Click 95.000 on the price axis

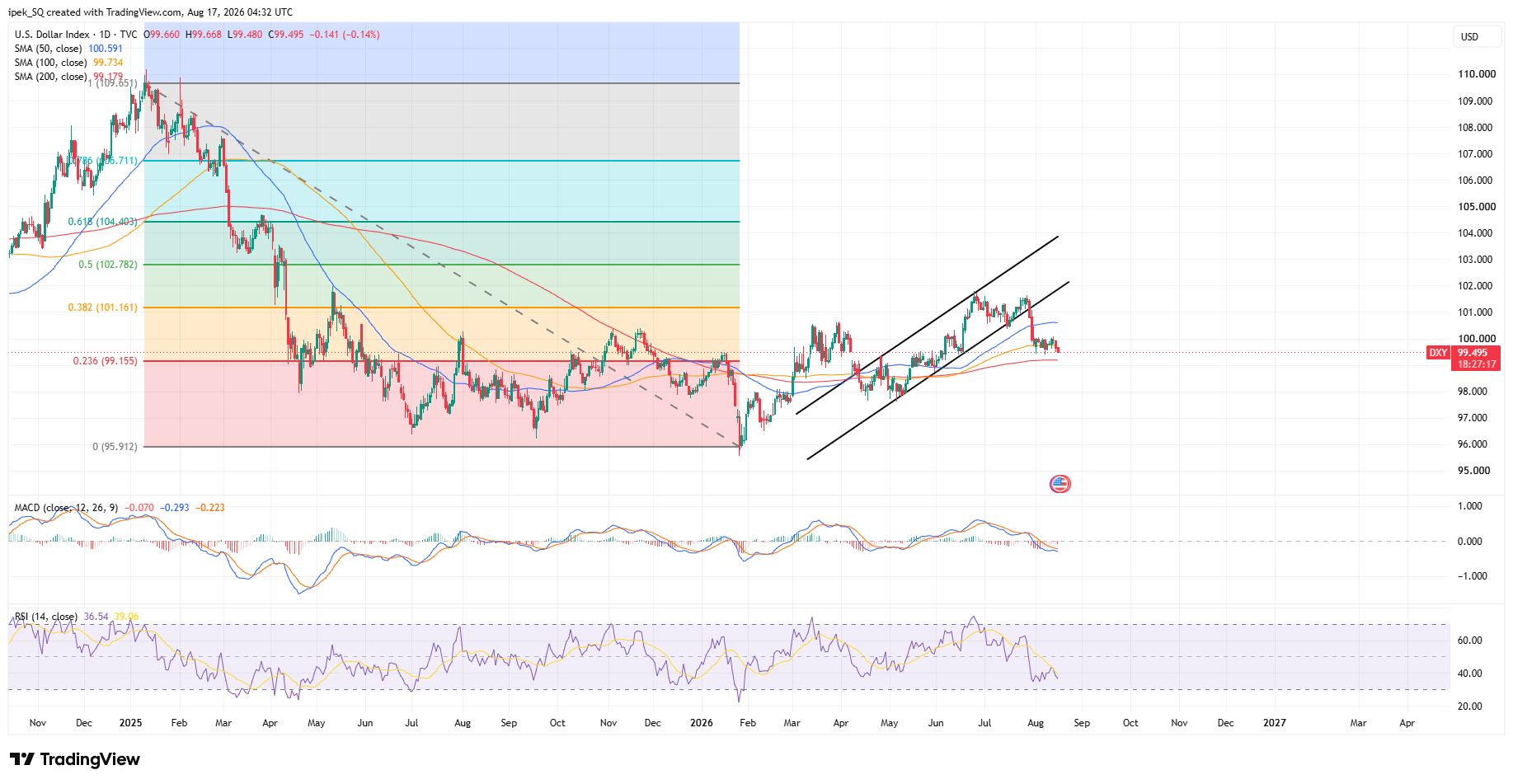(1474, 471)
